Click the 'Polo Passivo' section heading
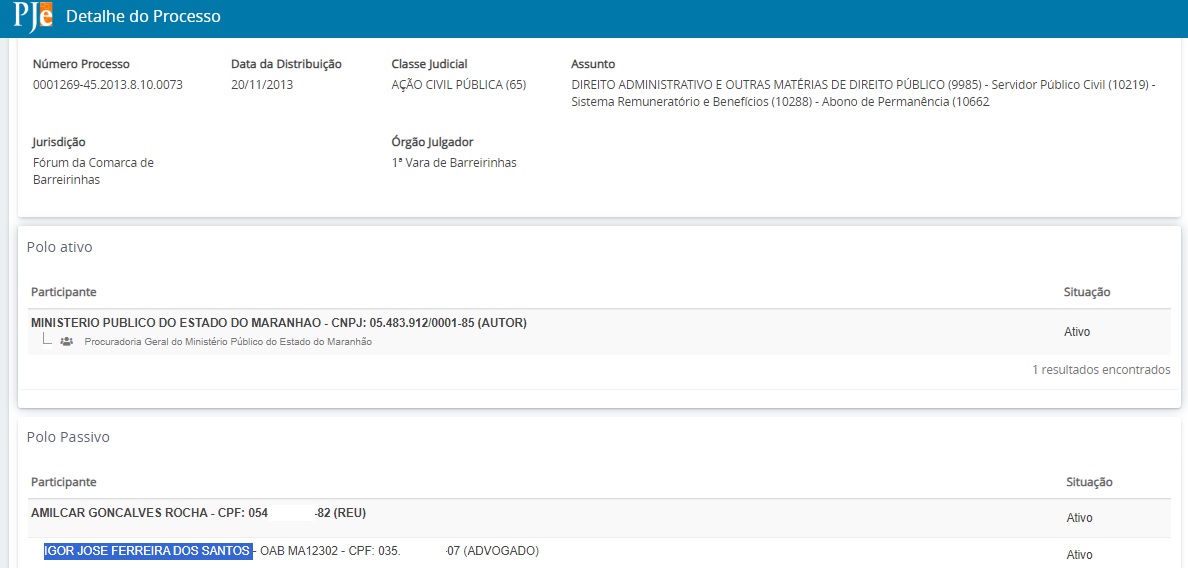 click(68, 437)
